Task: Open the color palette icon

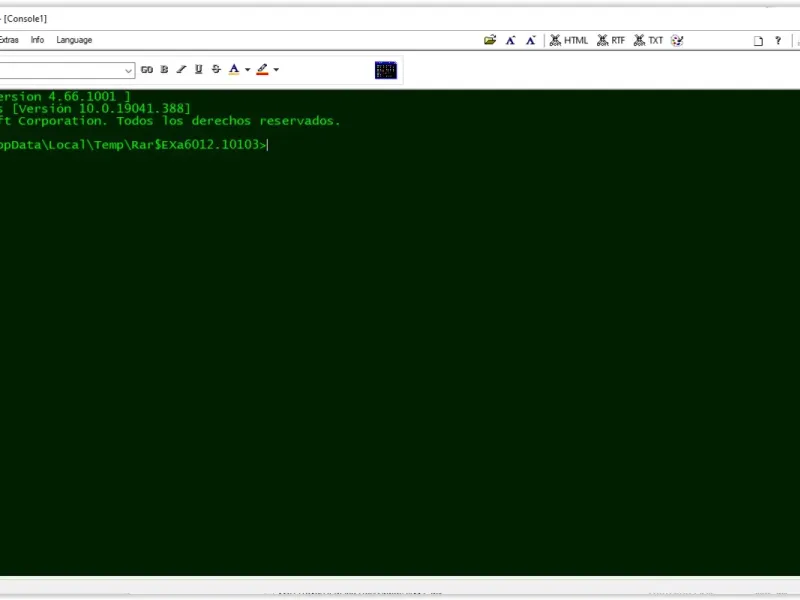Action: click(677, 40)
